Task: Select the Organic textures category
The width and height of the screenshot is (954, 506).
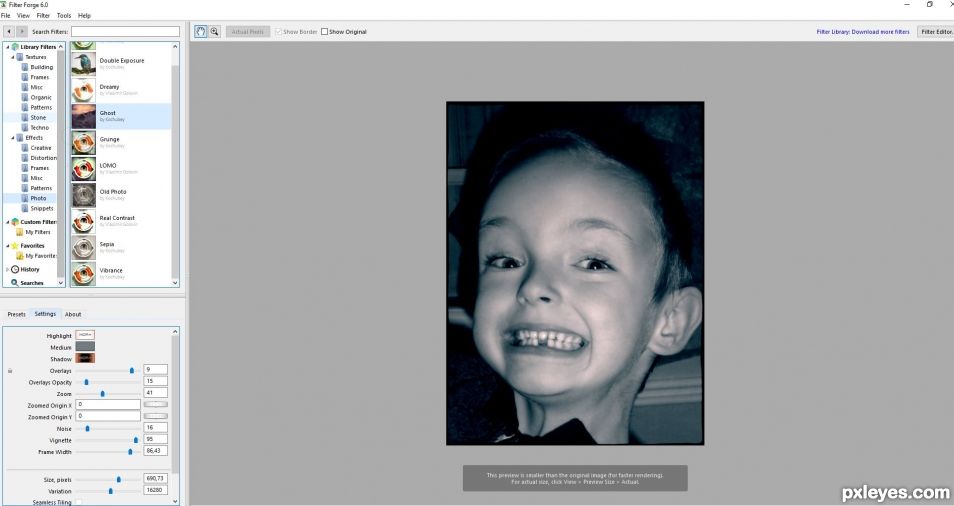Action: click(x=41, y=97)
